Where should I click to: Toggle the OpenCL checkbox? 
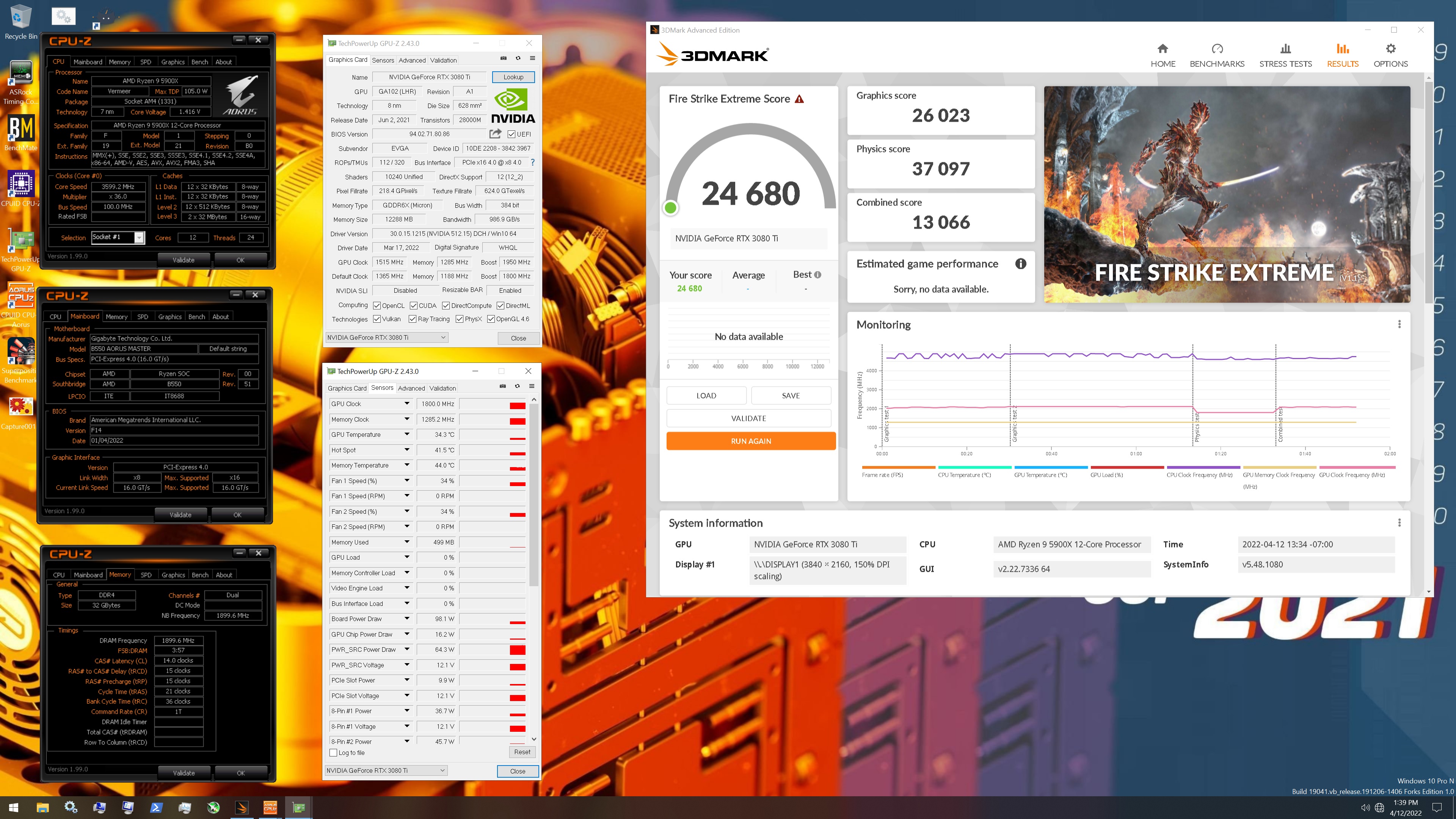[x=377, y=306]
